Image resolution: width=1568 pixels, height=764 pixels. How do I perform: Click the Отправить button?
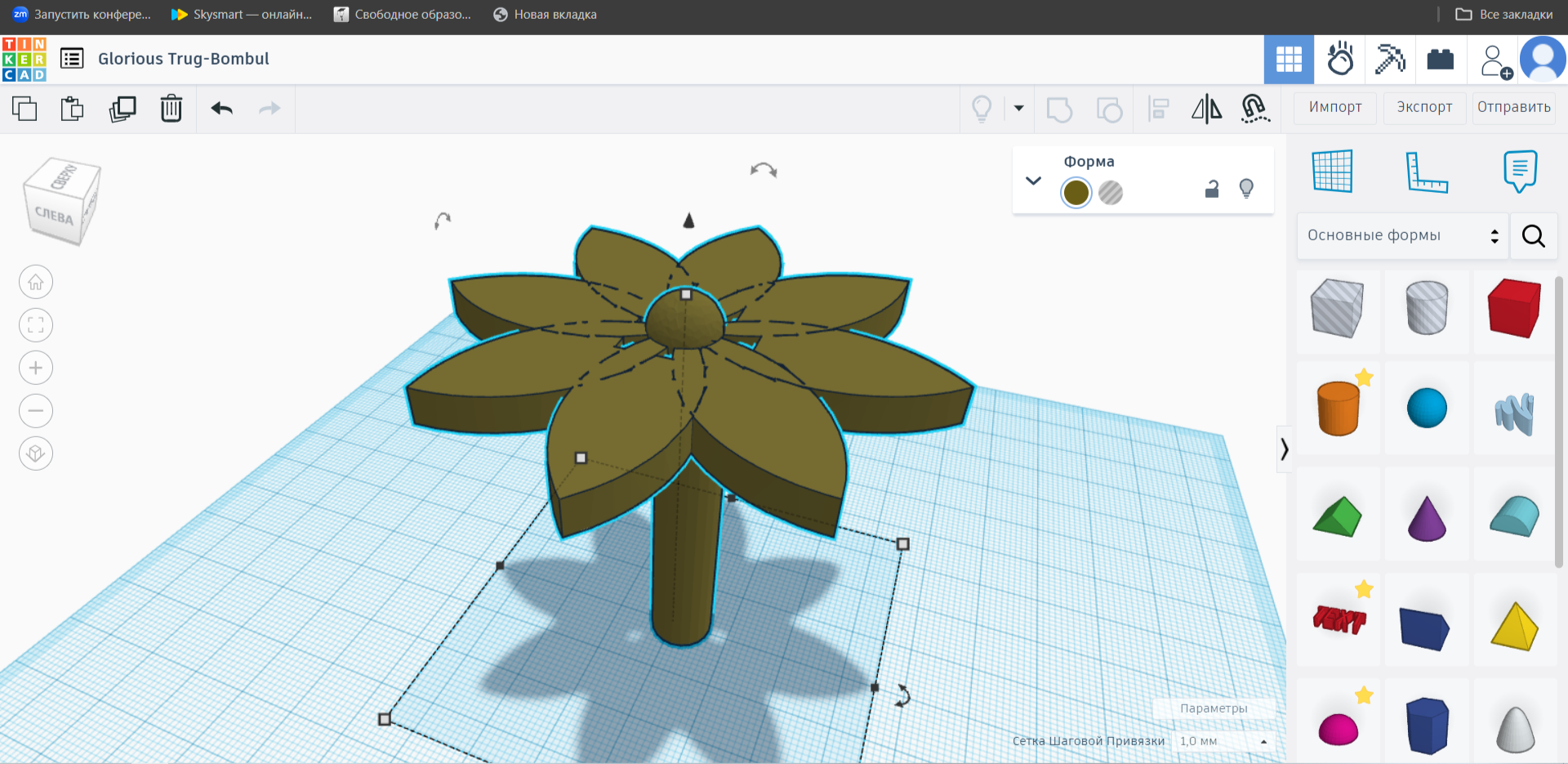coord(1513,107)
